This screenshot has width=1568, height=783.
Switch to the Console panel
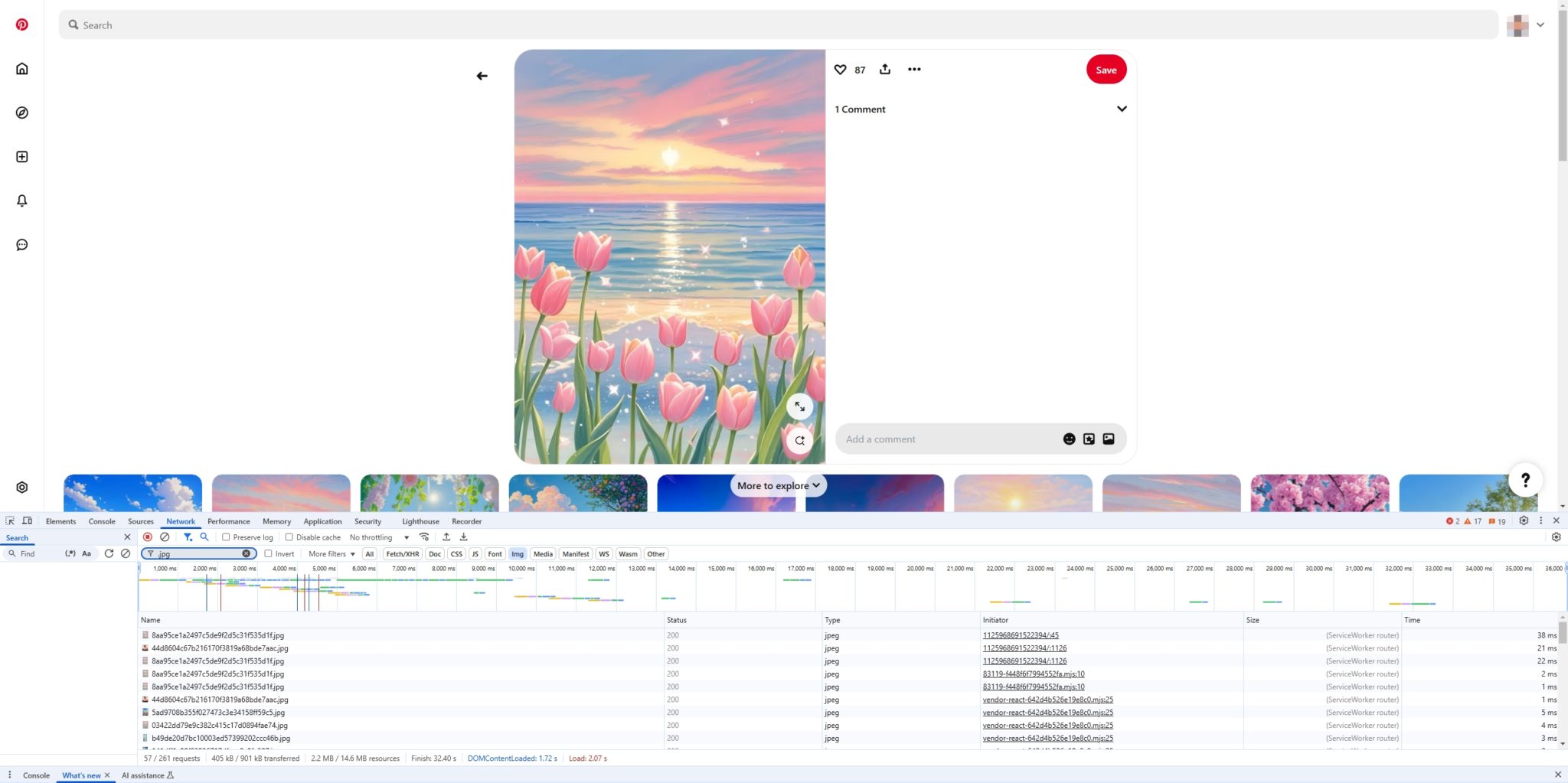point(101,520)
